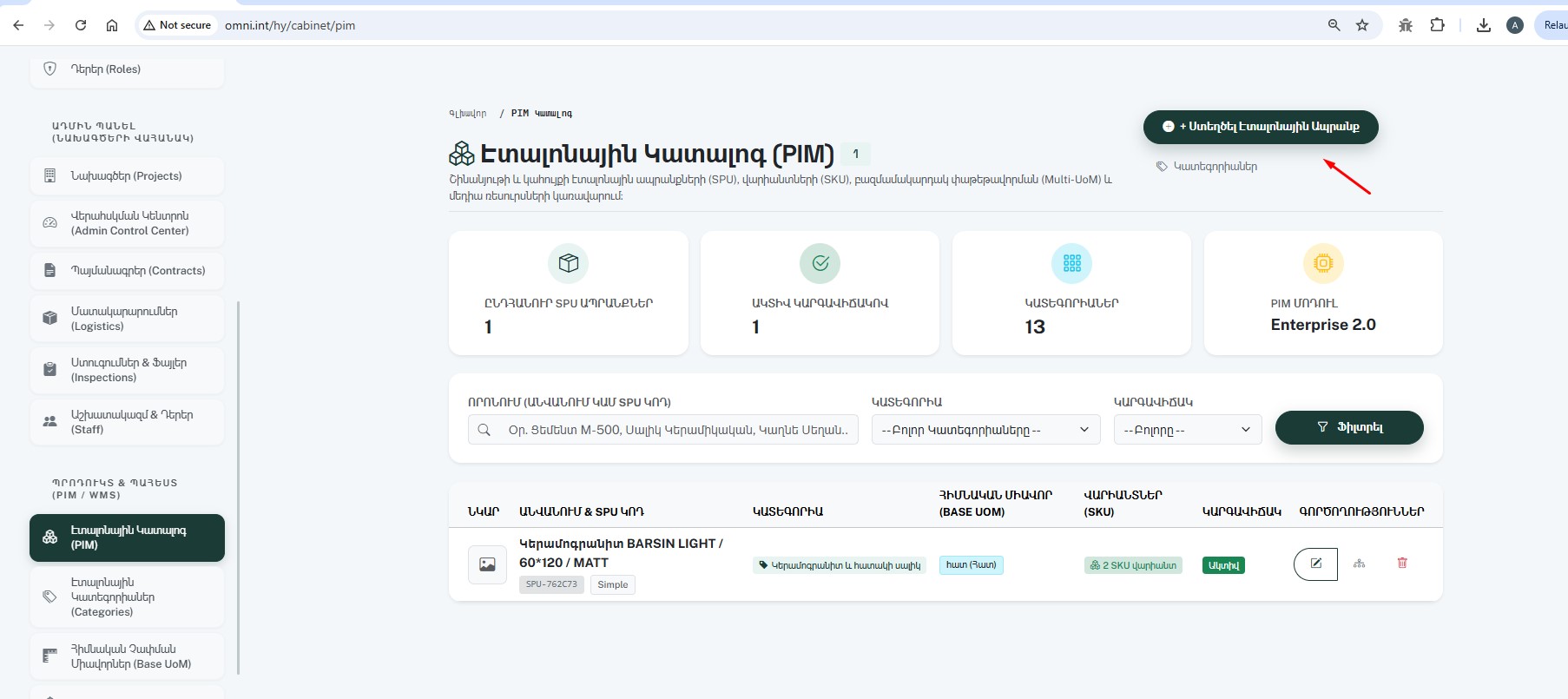
Task: Click the Not secure site info label
Action: point(177,25)
